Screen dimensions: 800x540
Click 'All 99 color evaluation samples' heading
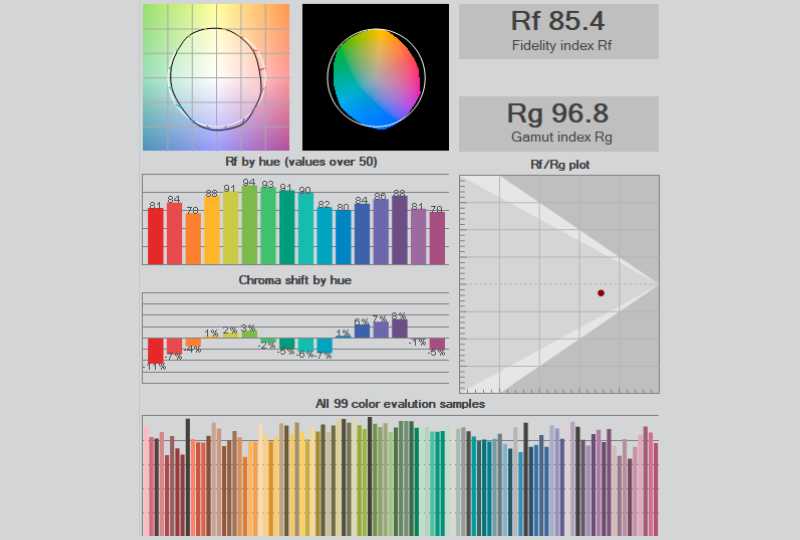pos(400,403)
